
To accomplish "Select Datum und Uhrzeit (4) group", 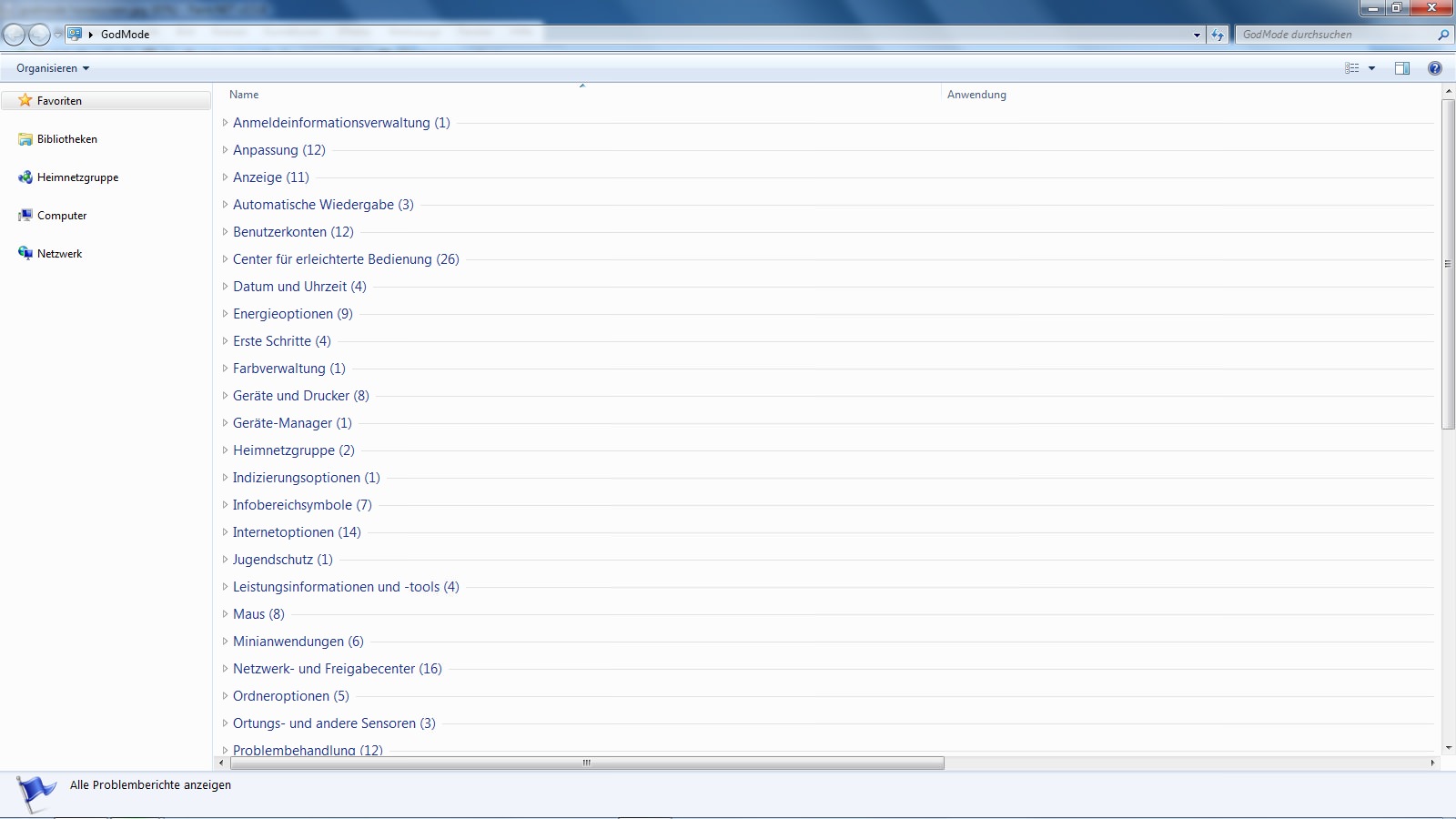I will (x=299, y=287).
